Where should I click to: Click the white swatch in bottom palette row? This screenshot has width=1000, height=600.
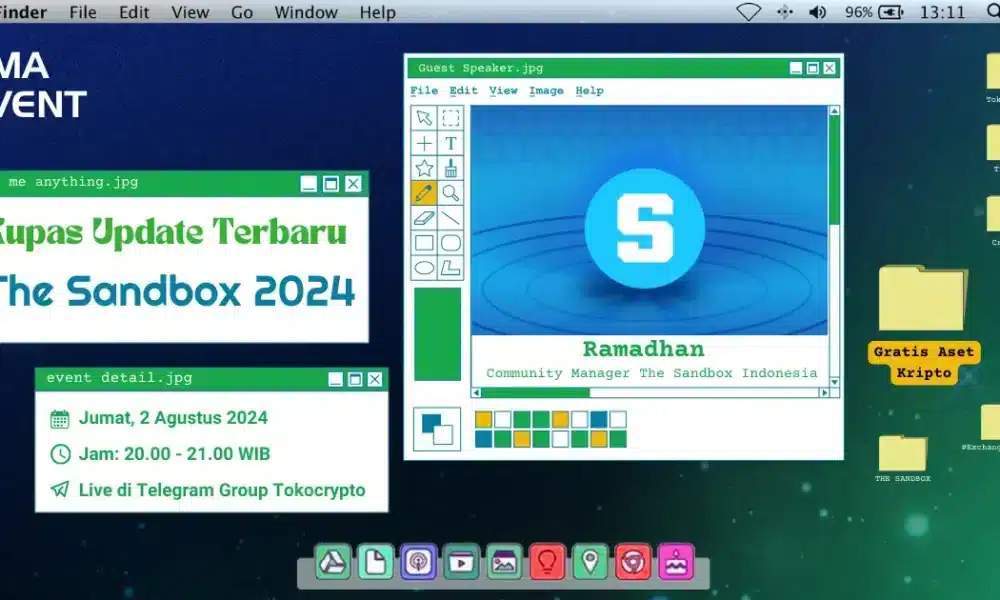pos(560,439)
